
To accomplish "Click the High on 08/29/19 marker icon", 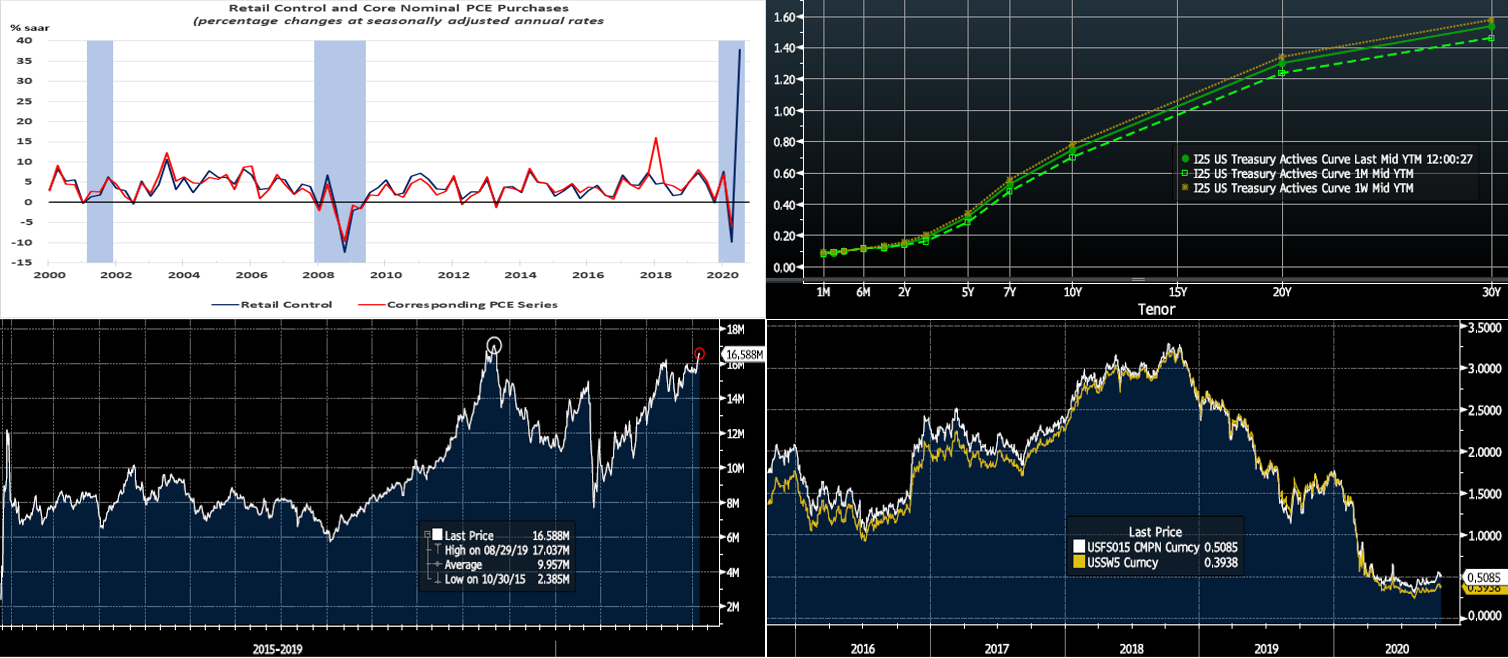I will (438, 550).
